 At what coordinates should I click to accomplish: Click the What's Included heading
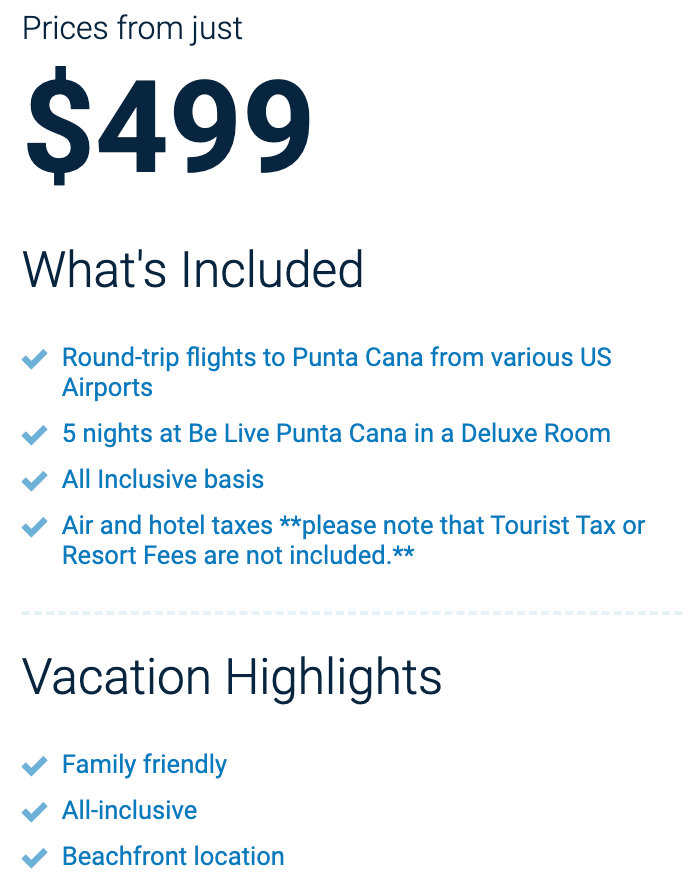pos(192,269)
